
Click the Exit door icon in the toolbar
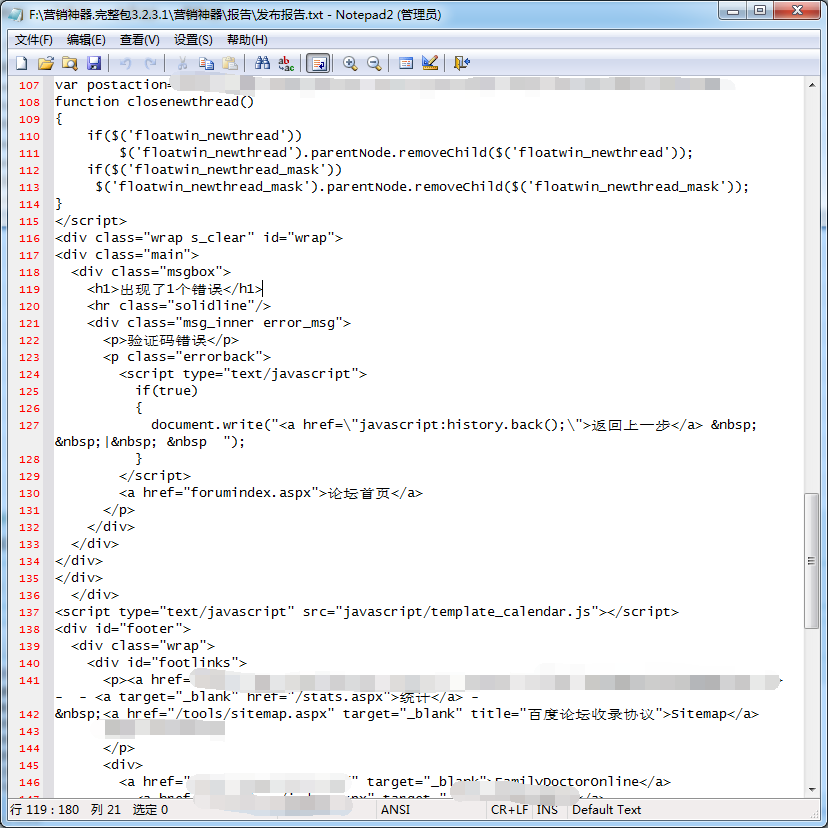point(461,63)
